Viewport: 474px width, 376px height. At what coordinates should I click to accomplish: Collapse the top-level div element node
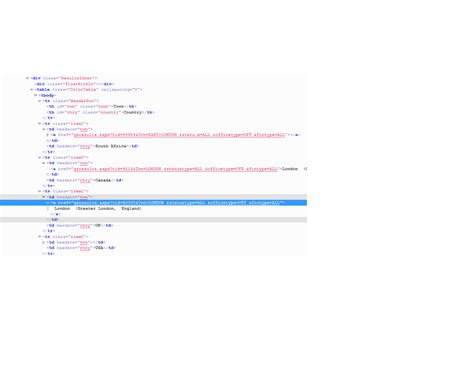27,78
